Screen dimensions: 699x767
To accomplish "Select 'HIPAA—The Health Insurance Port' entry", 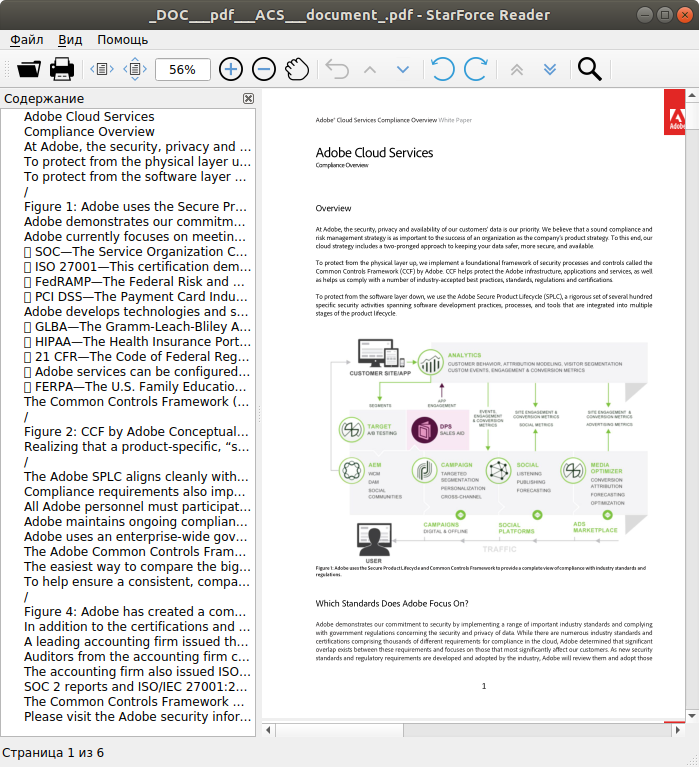I will tap(137, 342).
